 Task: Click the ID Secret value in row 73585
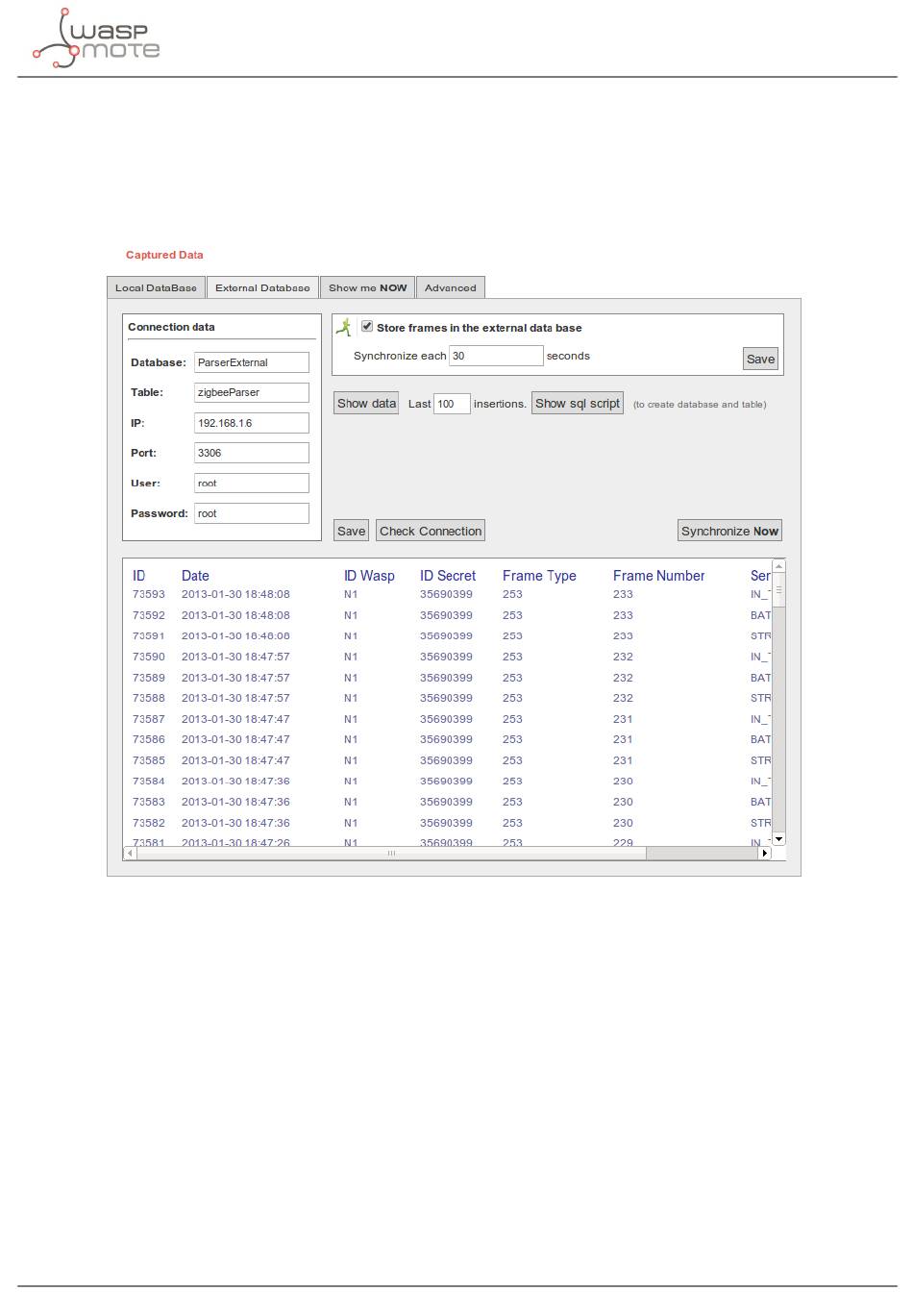pyautogui.click(x=446, y=760)
